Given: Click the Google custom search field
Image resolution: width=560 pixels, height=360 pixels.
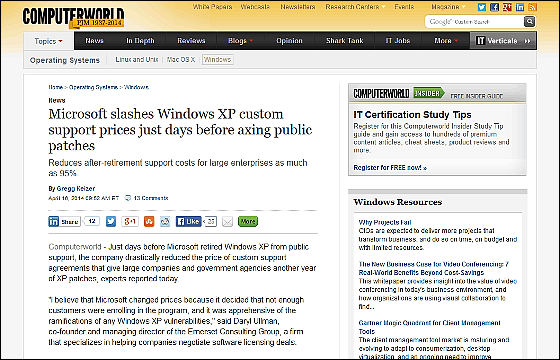Looking at the screenshot, I should click(475, 21).
